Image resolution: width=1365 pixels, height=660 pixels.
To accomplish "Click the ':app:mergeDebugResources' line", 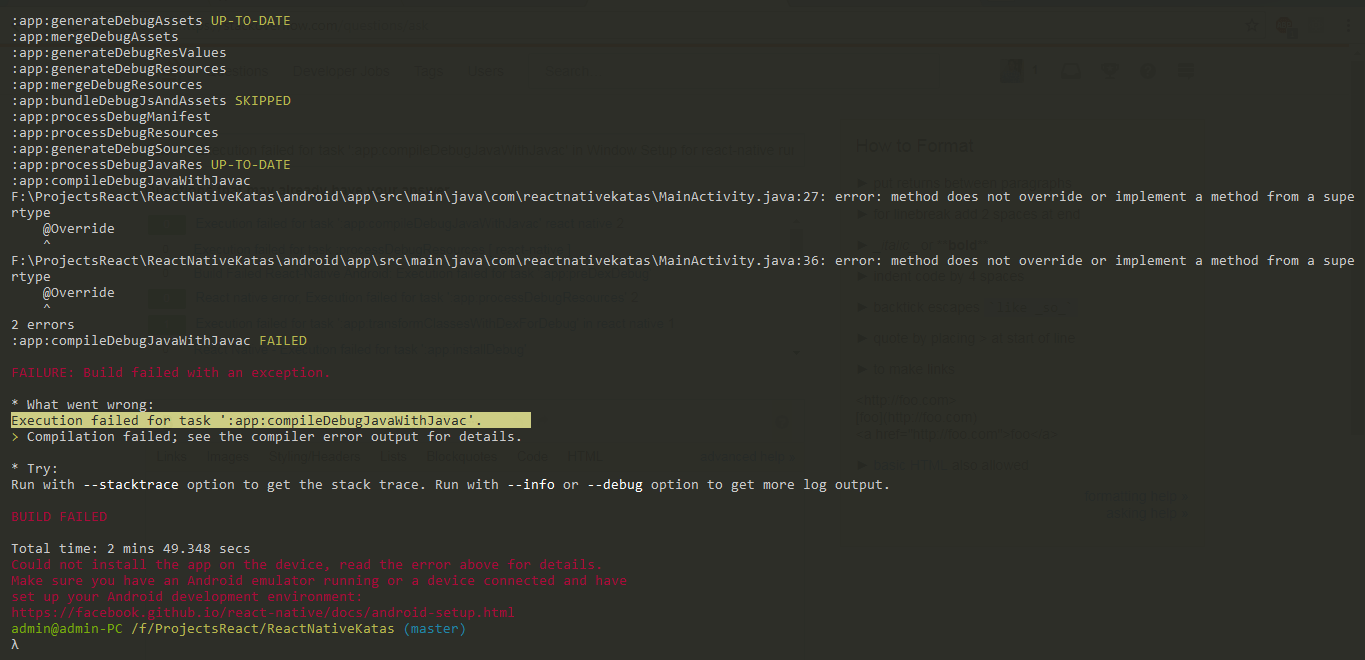I will click(x=107, y=85).
